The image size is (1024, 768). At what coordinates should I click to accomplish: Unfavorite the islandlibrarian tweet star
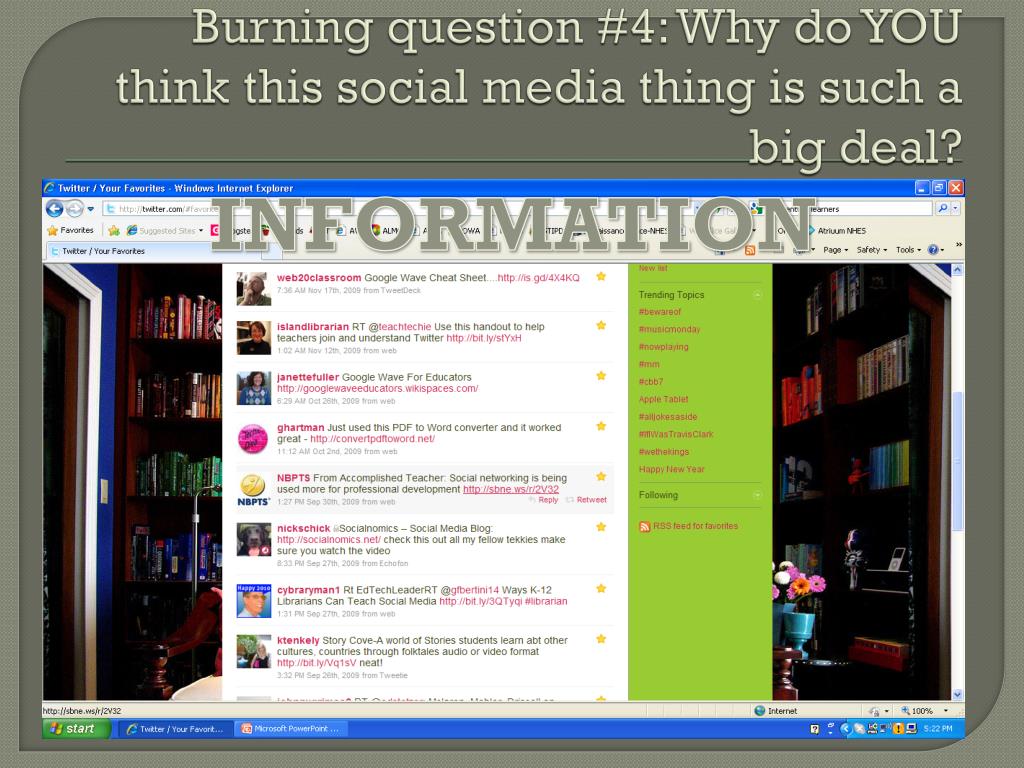pos(601,325)
